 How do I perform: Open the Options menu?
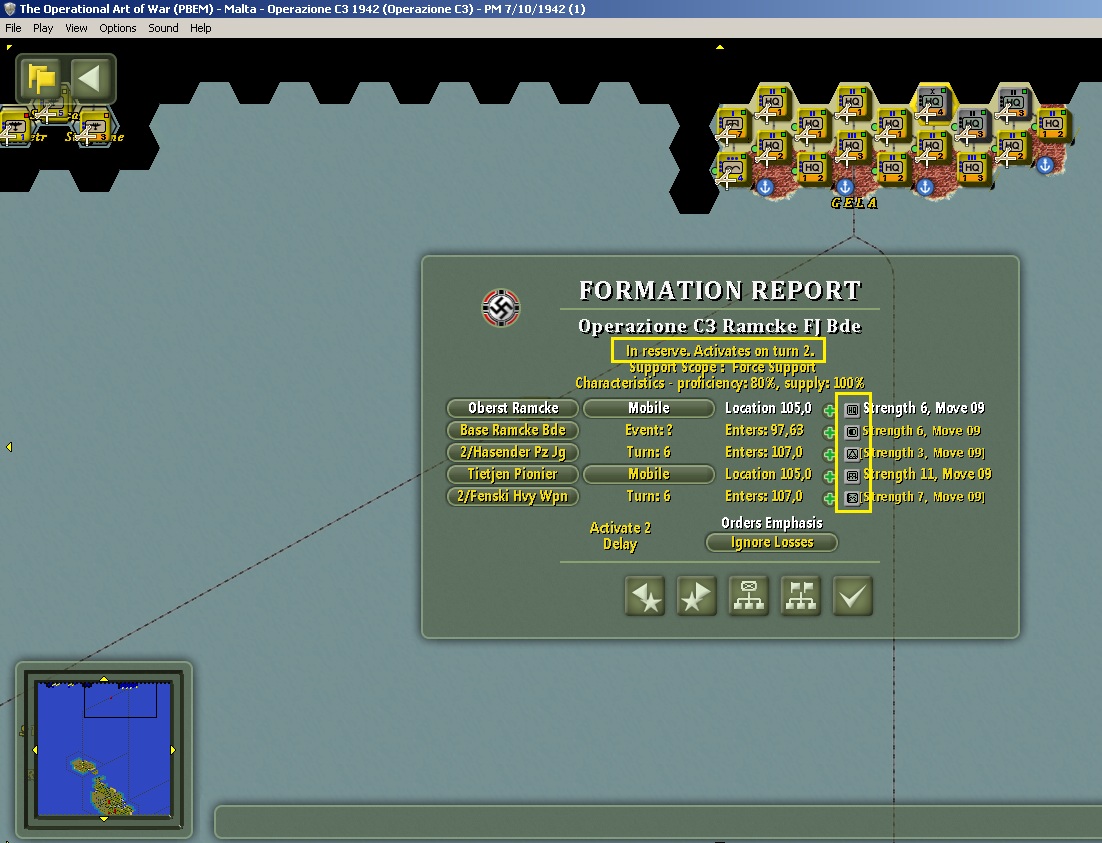pos(117,28)
